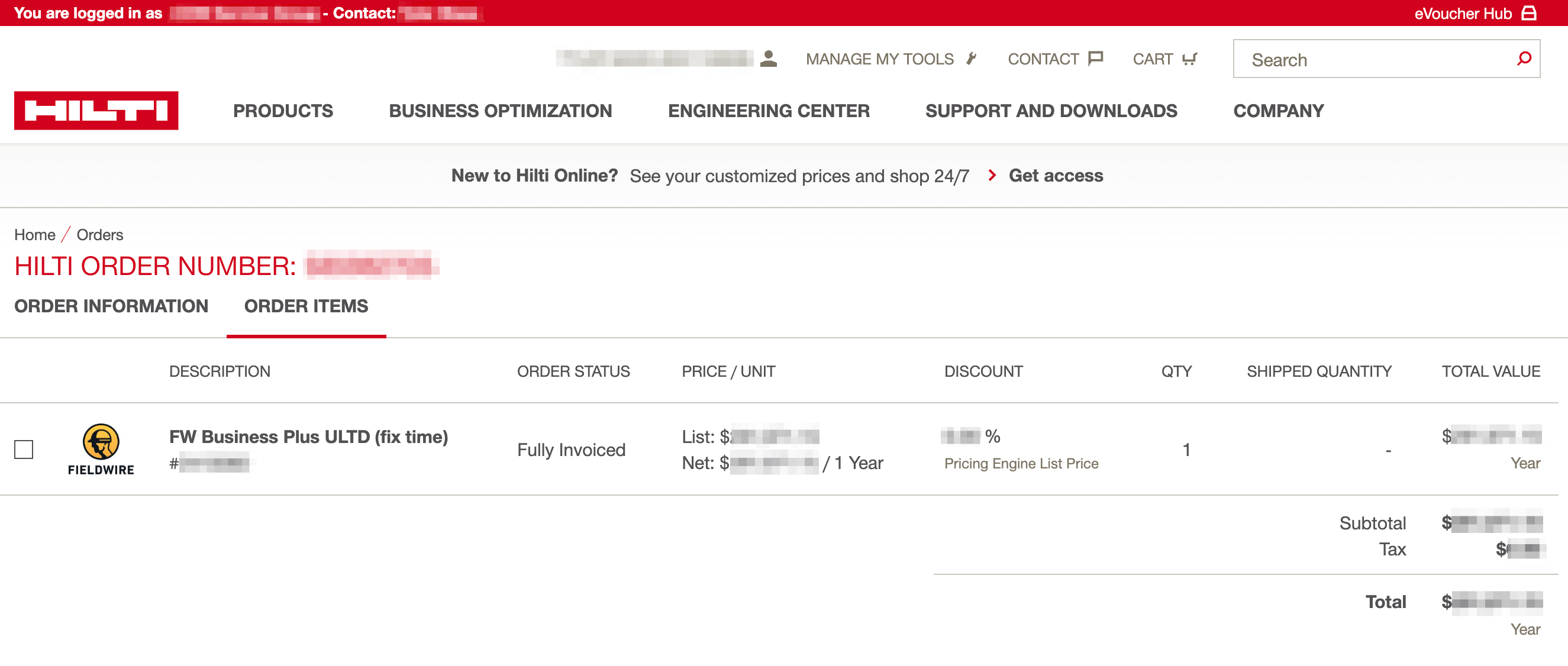Viewport: 1568px width, 666px height.
Task: Switch to the Order Information tab
Action: click(111, 306)
